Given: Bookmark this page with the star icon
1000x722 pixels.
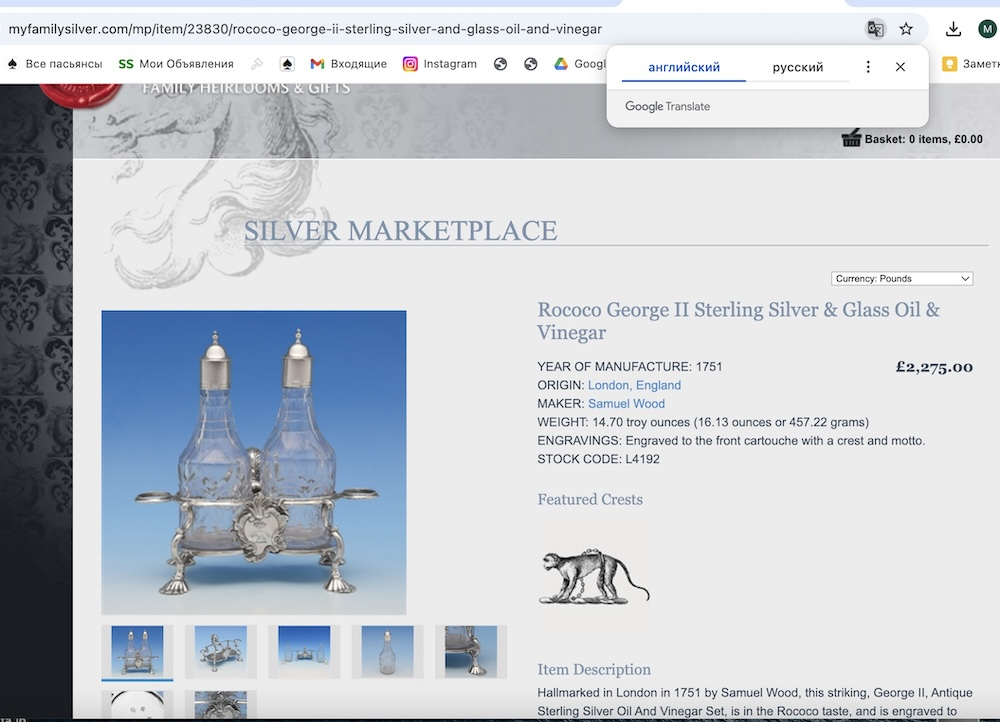Looking at the screenshot, I should (906, 29).
